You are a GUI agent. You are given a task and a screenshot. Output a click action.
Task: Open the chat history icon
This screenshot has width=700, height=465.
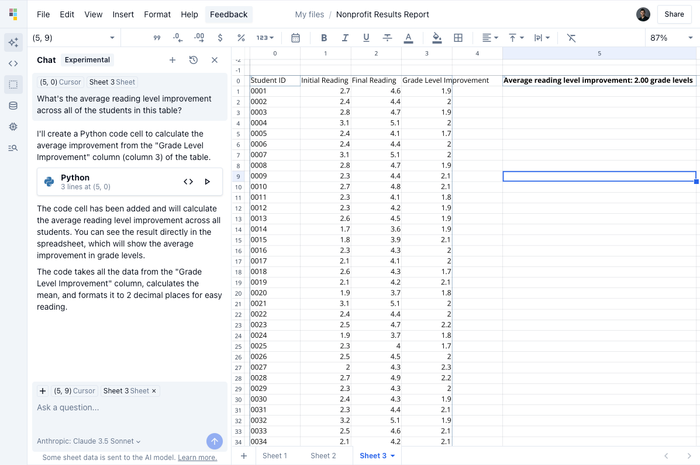click(x=193, y=60)
